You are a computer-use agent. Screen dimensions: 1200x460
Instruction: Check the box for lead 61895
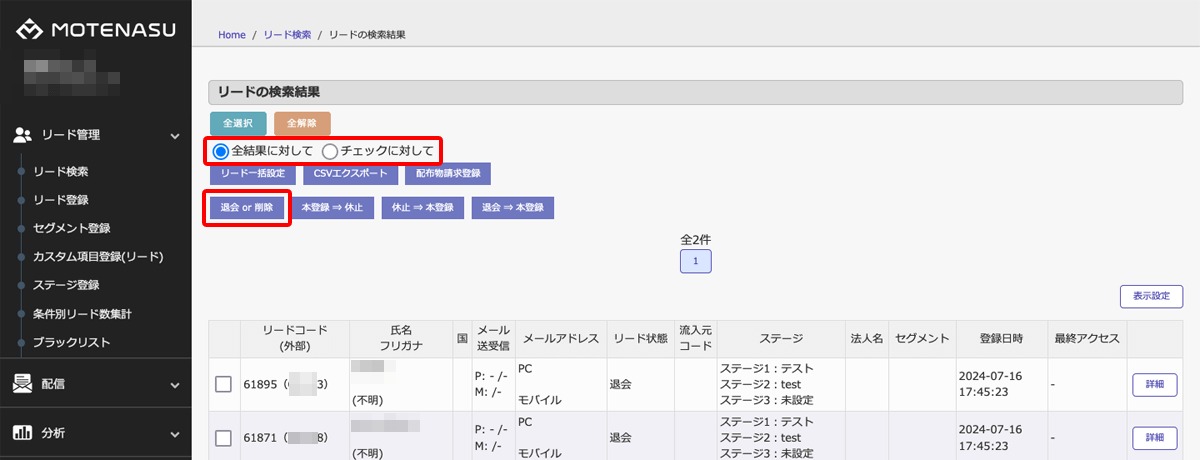(x=224, y=385)
